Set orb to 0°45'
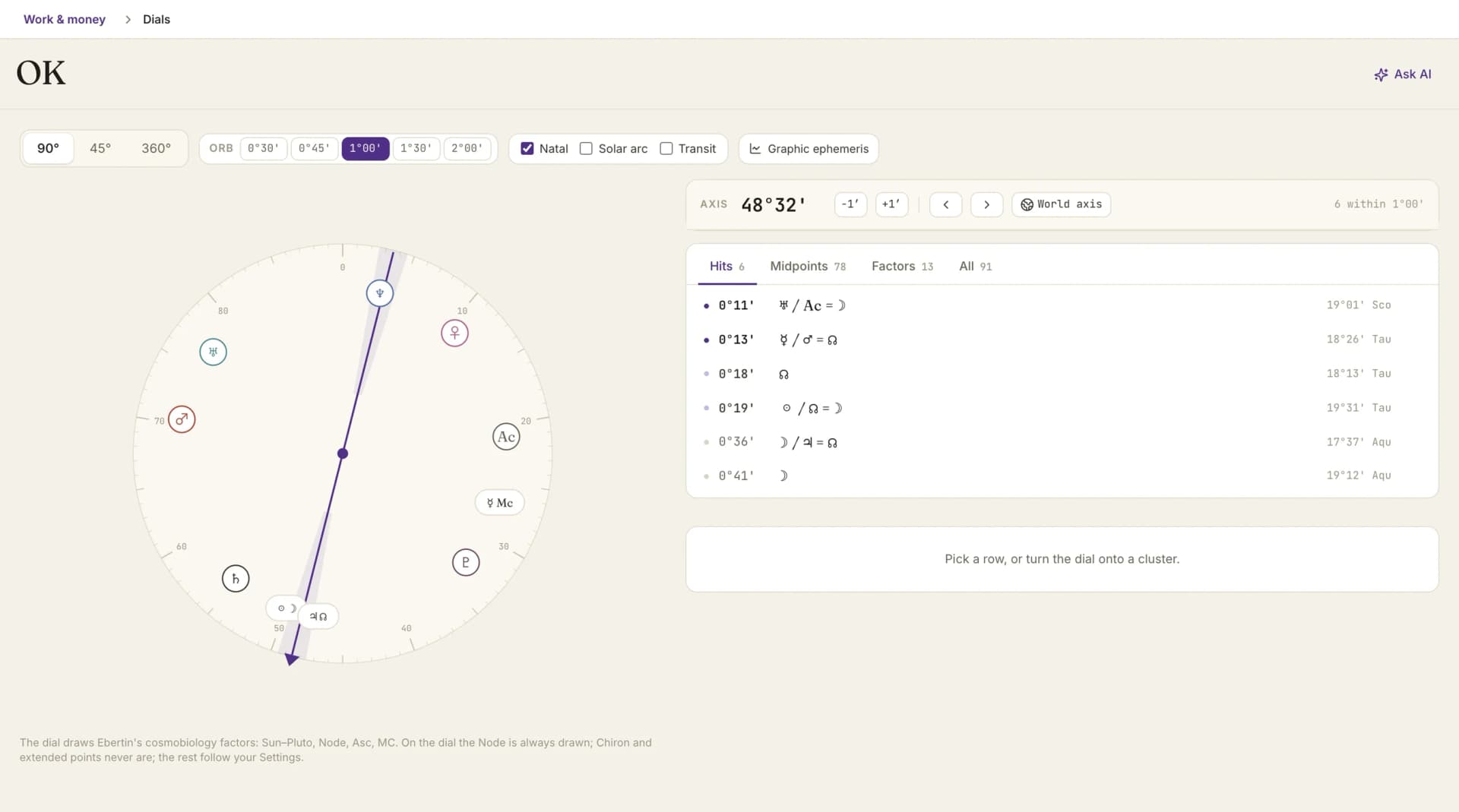 pyautogui.click(x=315, y=148)
